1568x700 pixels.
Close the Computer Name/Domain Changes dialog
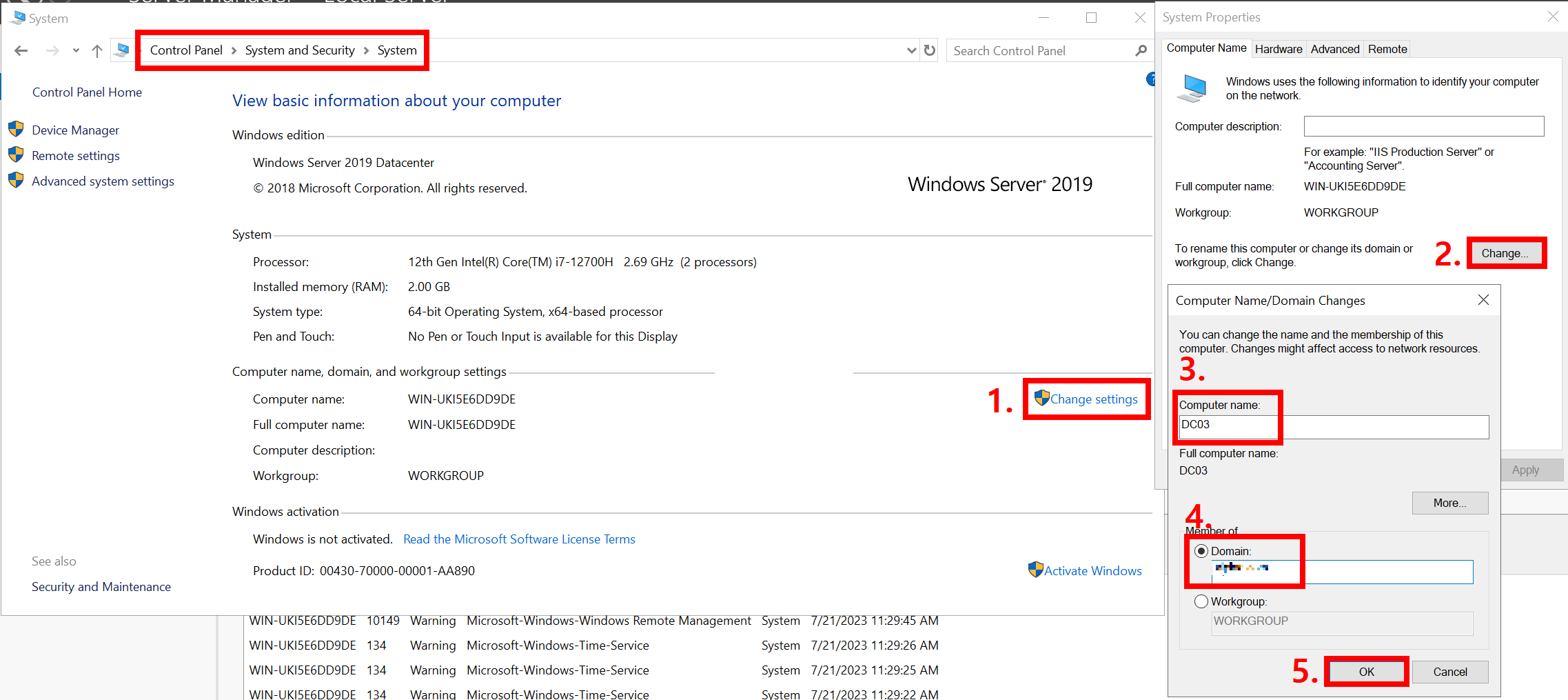click(1483, 300)
